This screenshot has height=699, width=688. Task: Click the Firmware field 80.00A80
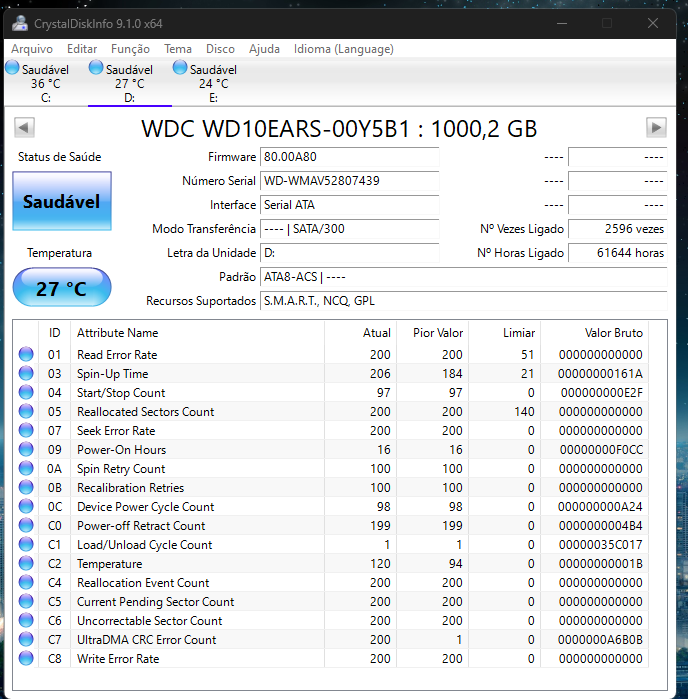click(x=350, y=157)
